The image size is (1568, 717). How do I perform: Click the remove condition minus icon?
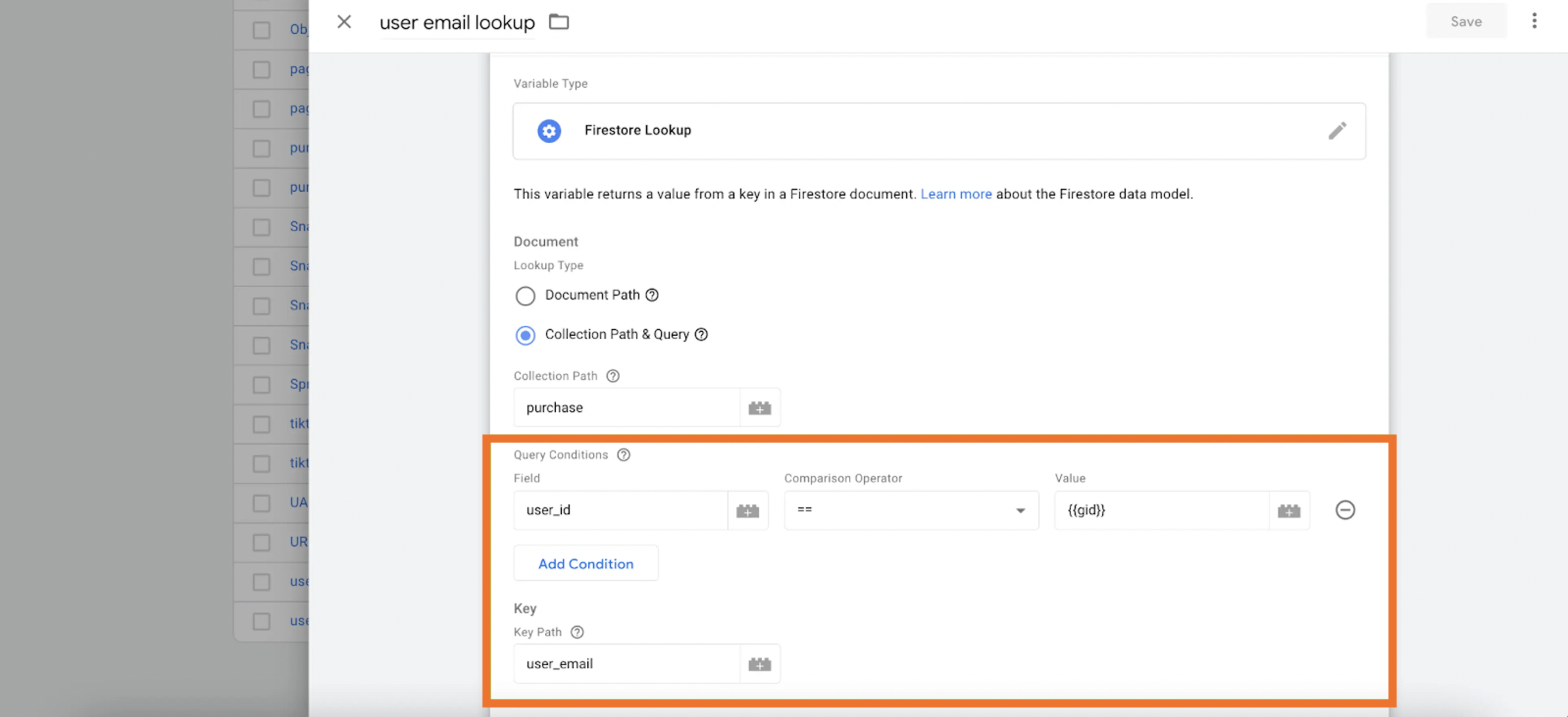[1346, 509]
